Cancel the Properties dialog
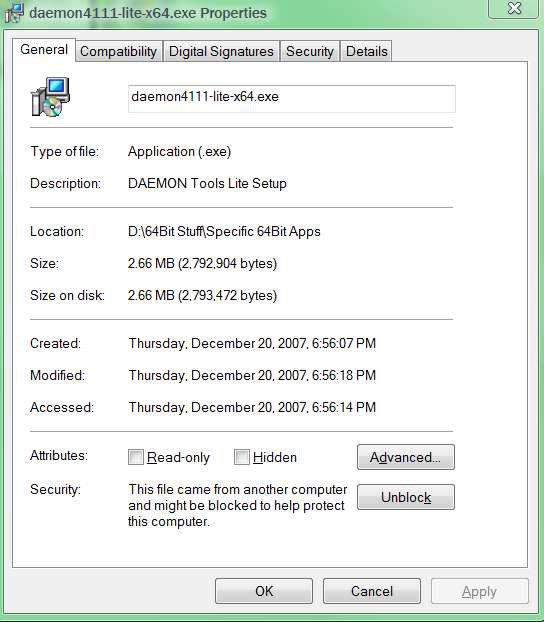This screenshot has width=544, height=622. pos(372,591)
